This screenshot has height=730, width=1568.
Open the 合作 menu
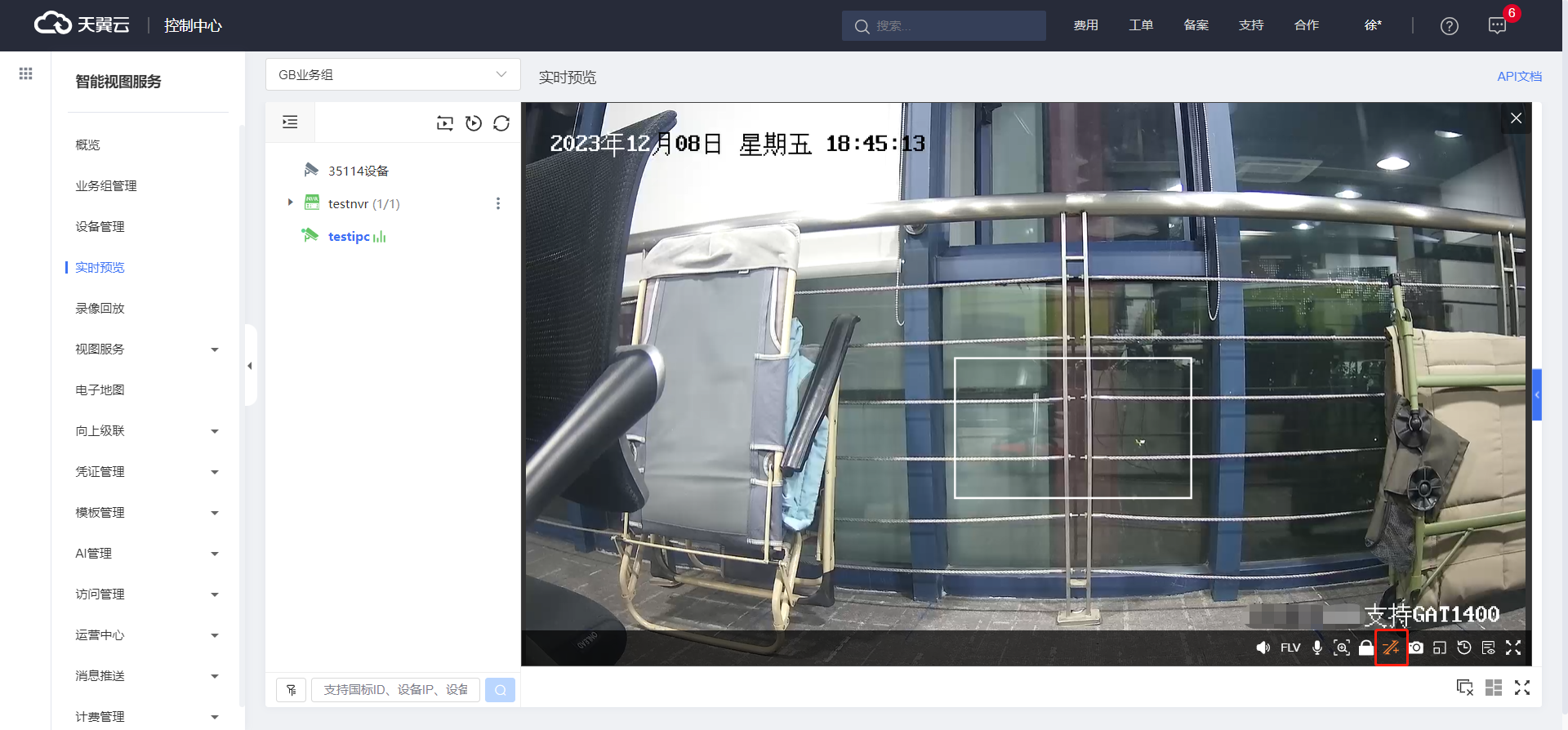1307,25
